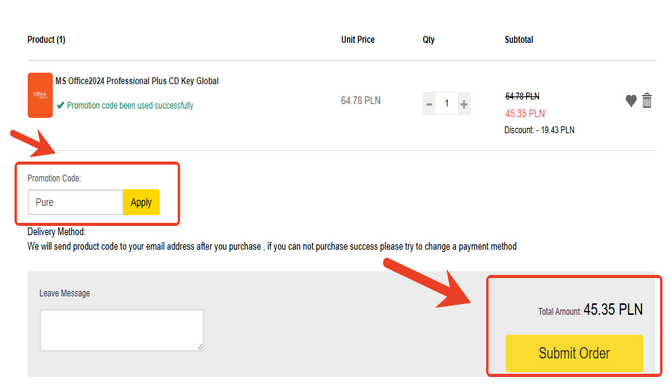The height and width of the screenshot is (390, 670).
Task: Click the Subtotal column header
Action: pyautogui.click(x=519, y=40)
